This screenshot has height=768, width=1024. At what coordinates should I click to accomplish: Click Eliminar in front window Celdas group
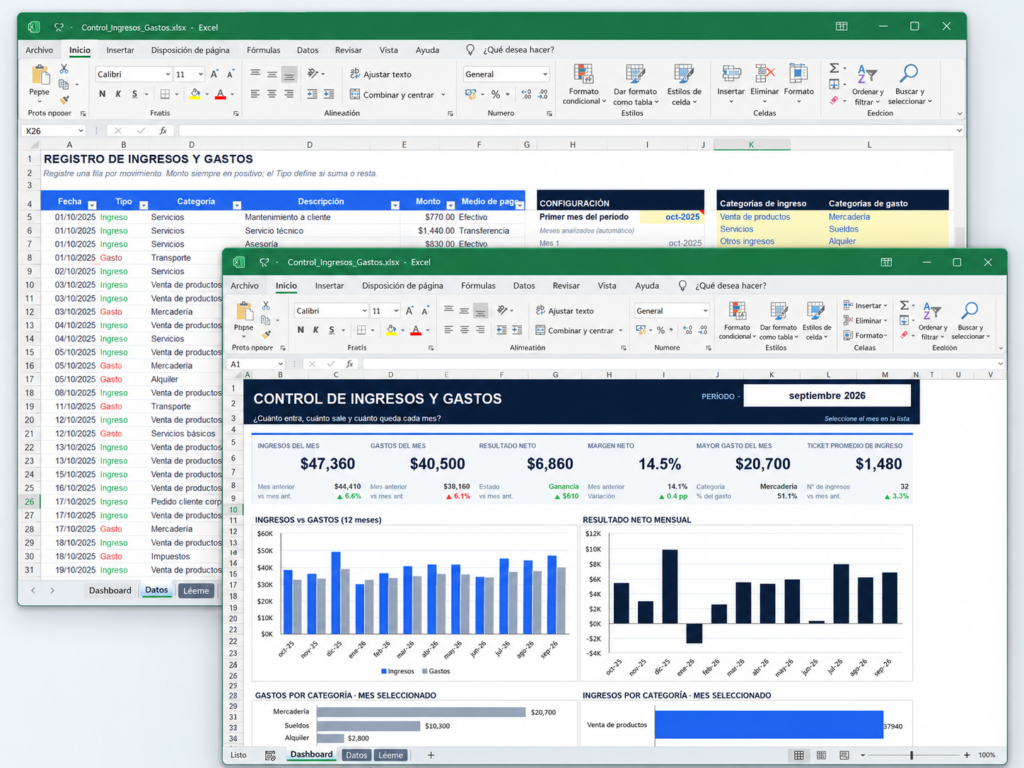(866, 321)
